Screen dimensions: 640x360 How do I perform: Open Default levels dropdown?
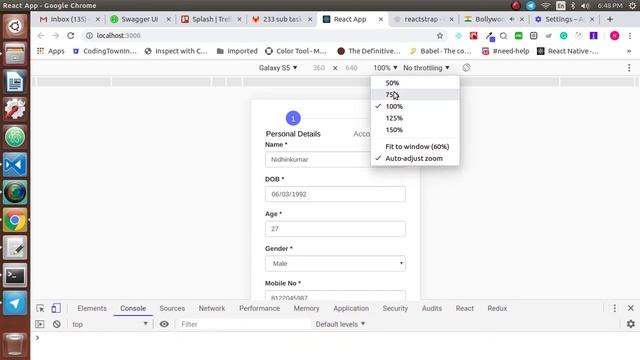pos(340,324)
